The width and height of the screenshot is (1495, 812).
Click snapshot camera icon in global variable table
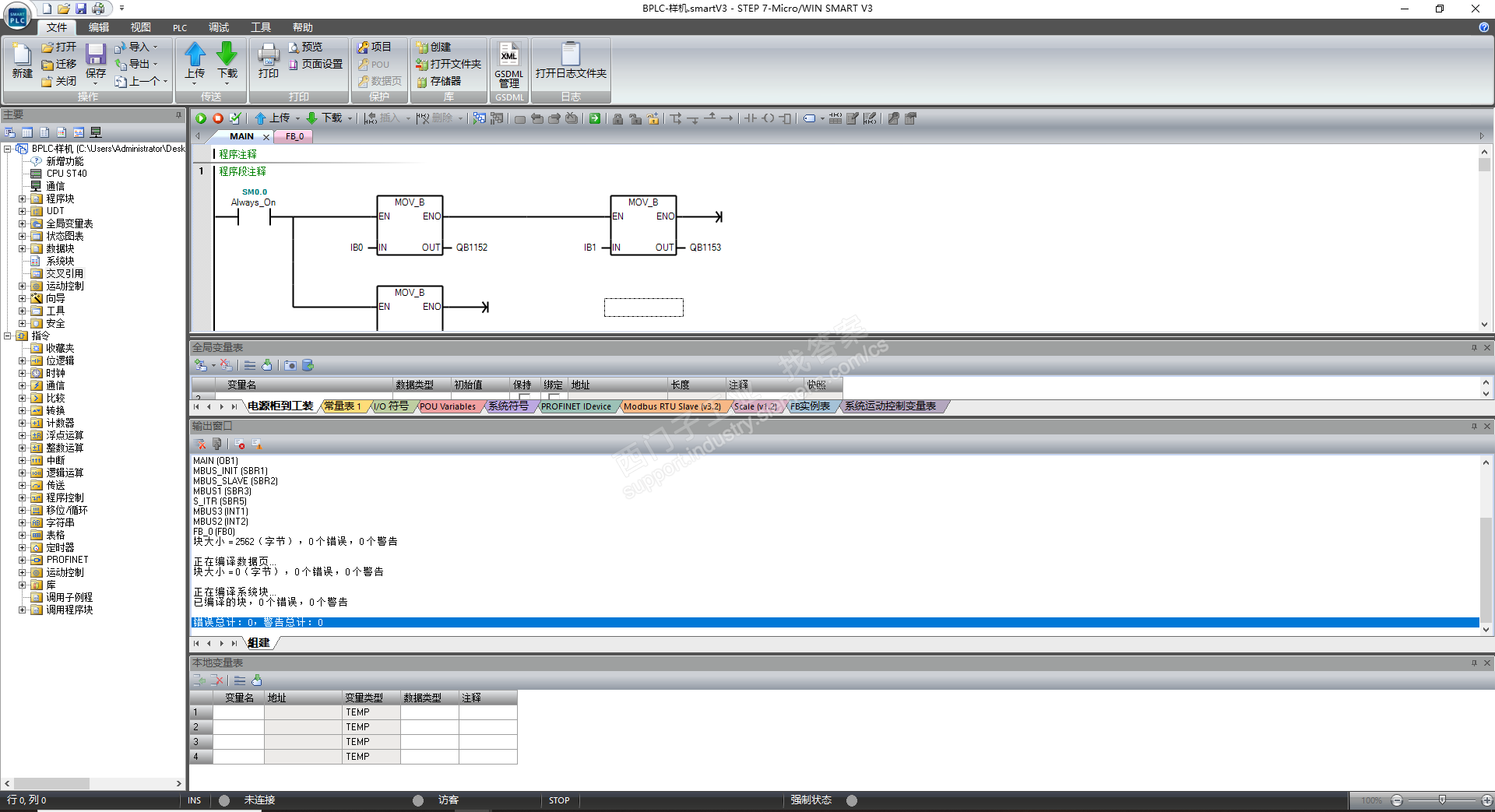pos(290,365)
